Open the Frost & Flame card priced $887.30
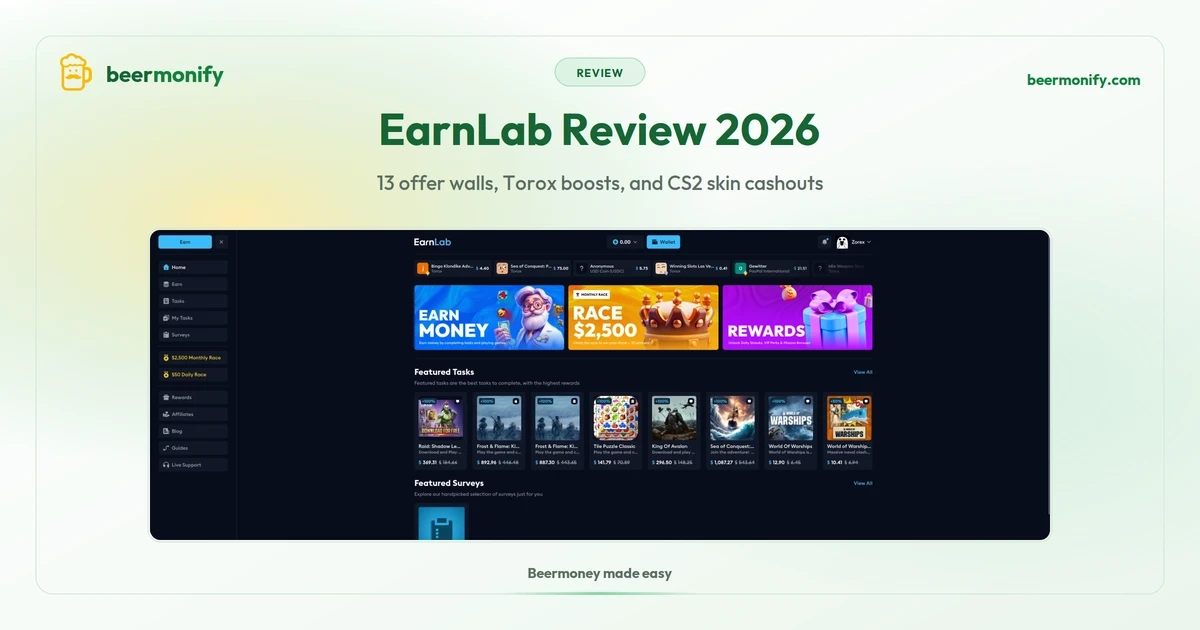 pyautogui.click(x=557, y=431)
